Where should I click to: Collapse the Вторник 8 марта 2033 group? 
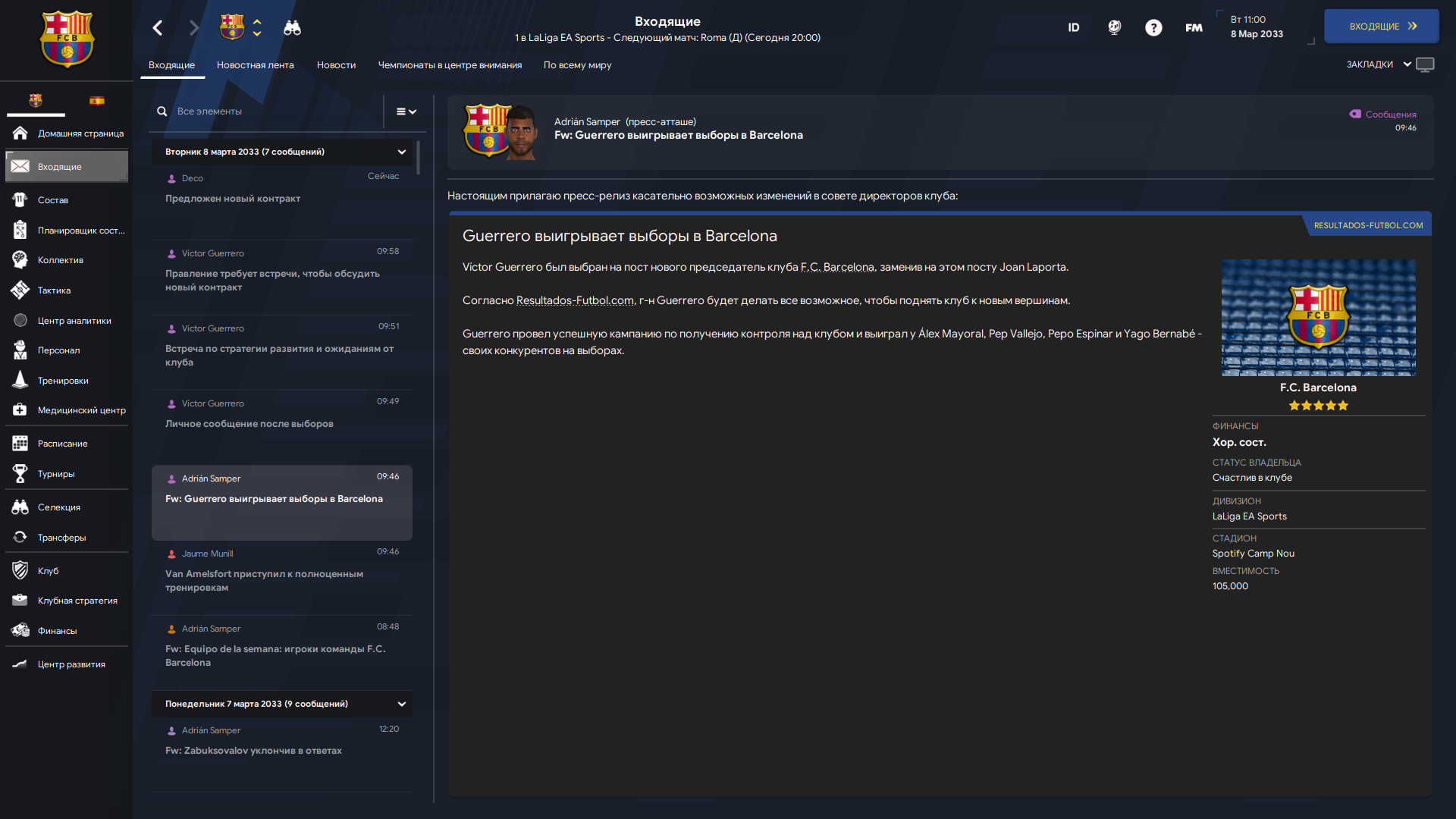401,152
